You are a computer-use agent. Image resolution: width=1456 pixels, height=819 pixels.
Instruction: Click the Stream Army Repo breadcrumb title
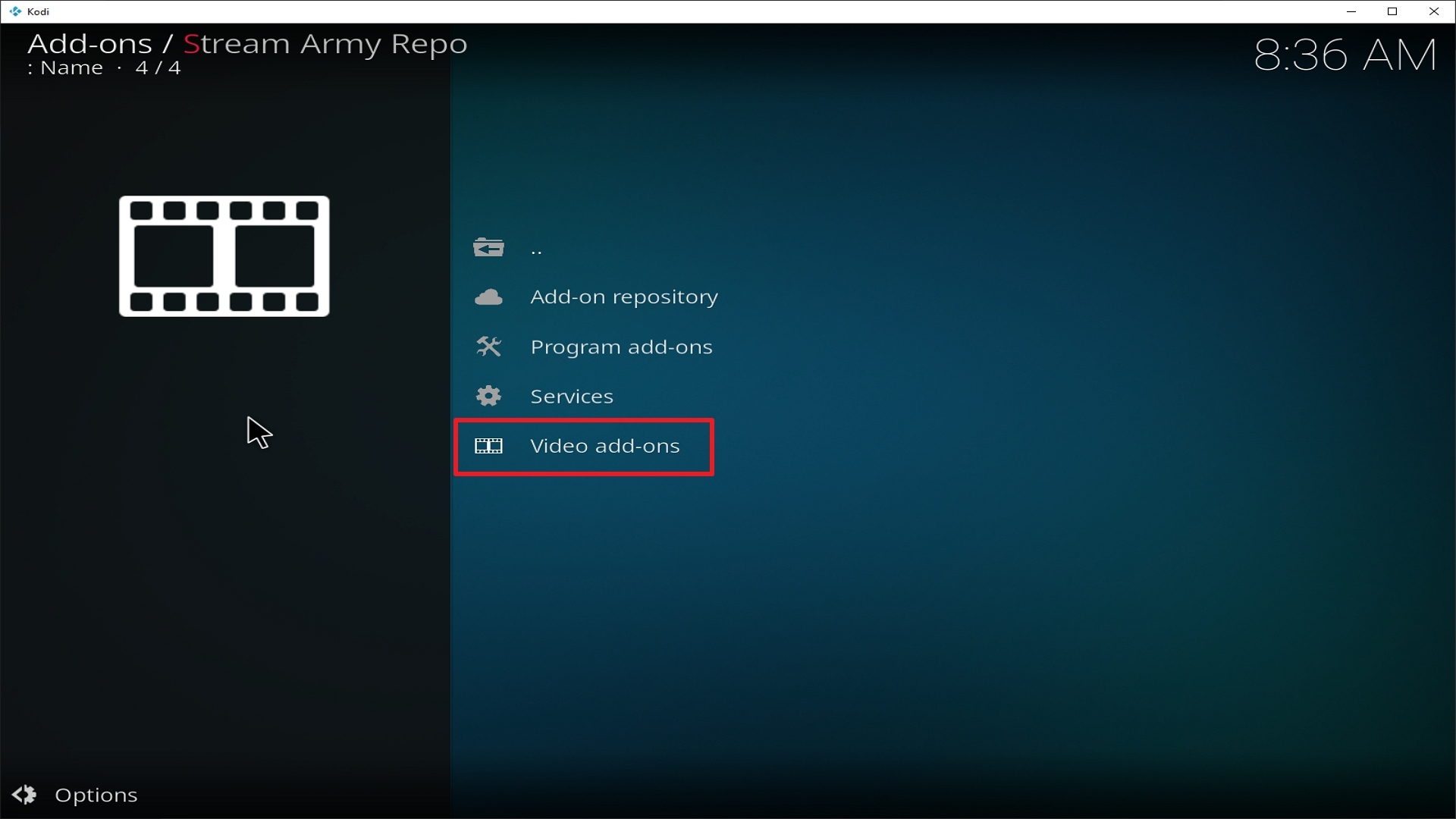325,44
